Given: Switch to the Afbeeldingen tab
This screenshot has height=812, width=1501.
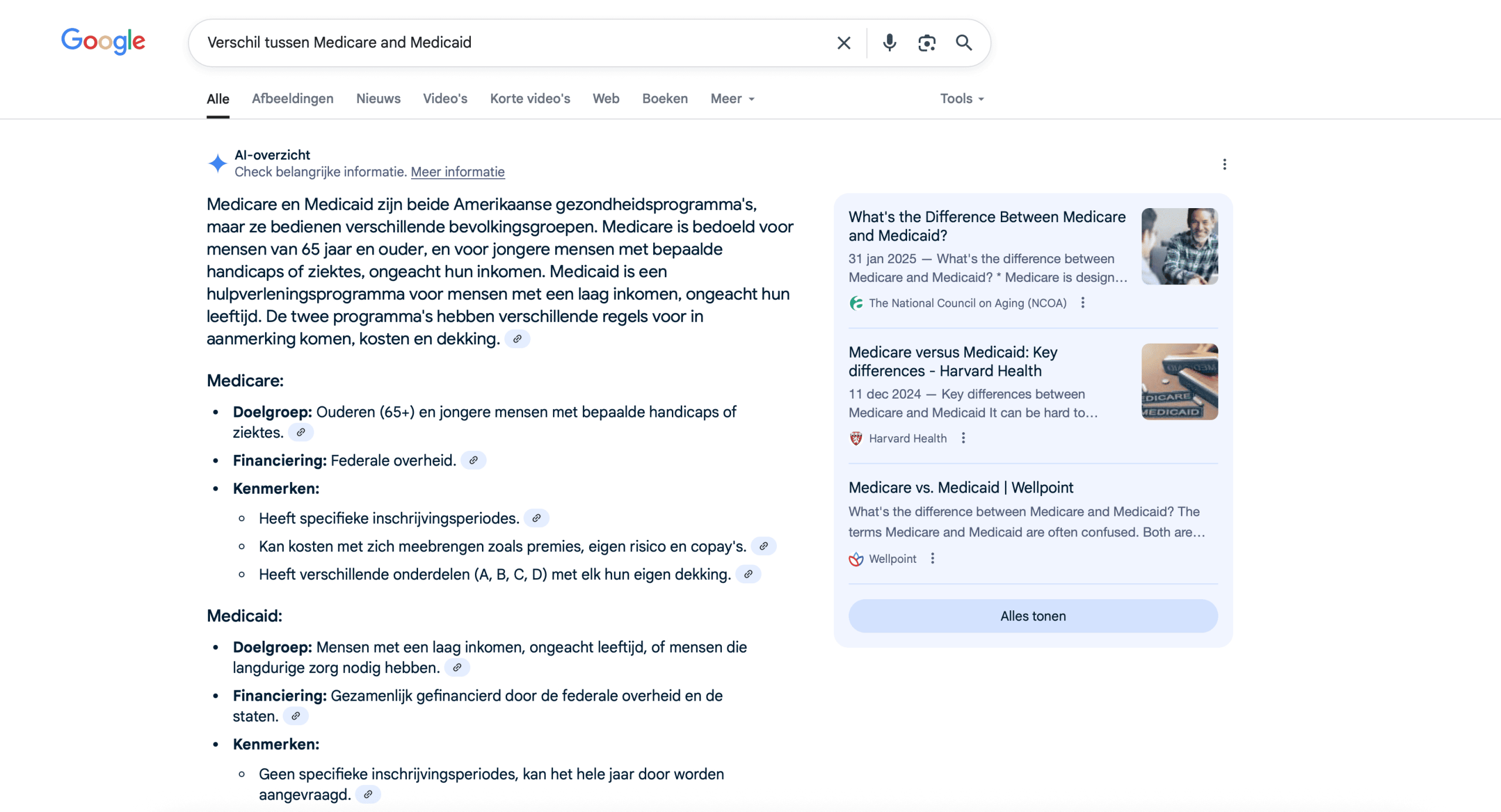Looking at the screenshot, I should [293, 98].
